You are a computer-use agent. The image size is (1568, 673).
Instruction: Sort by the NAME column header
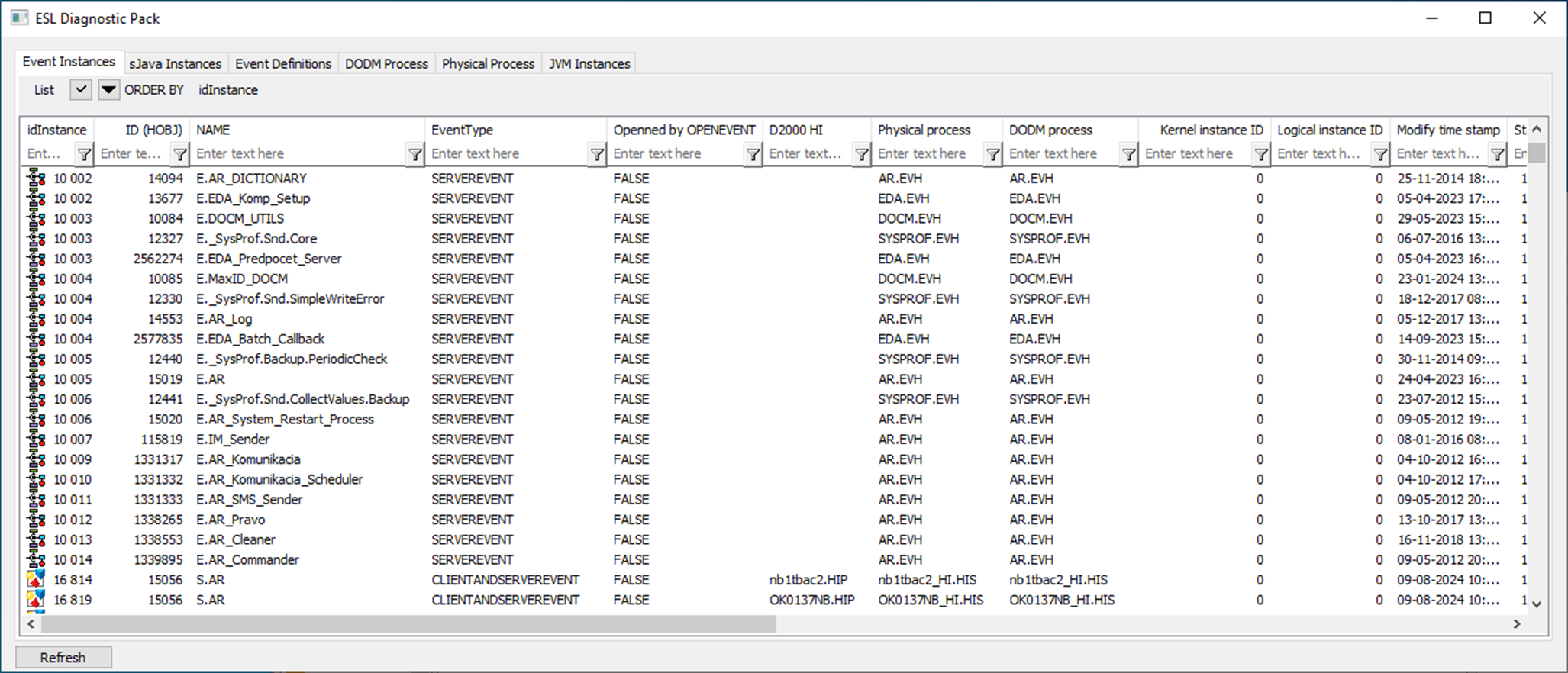308,130
